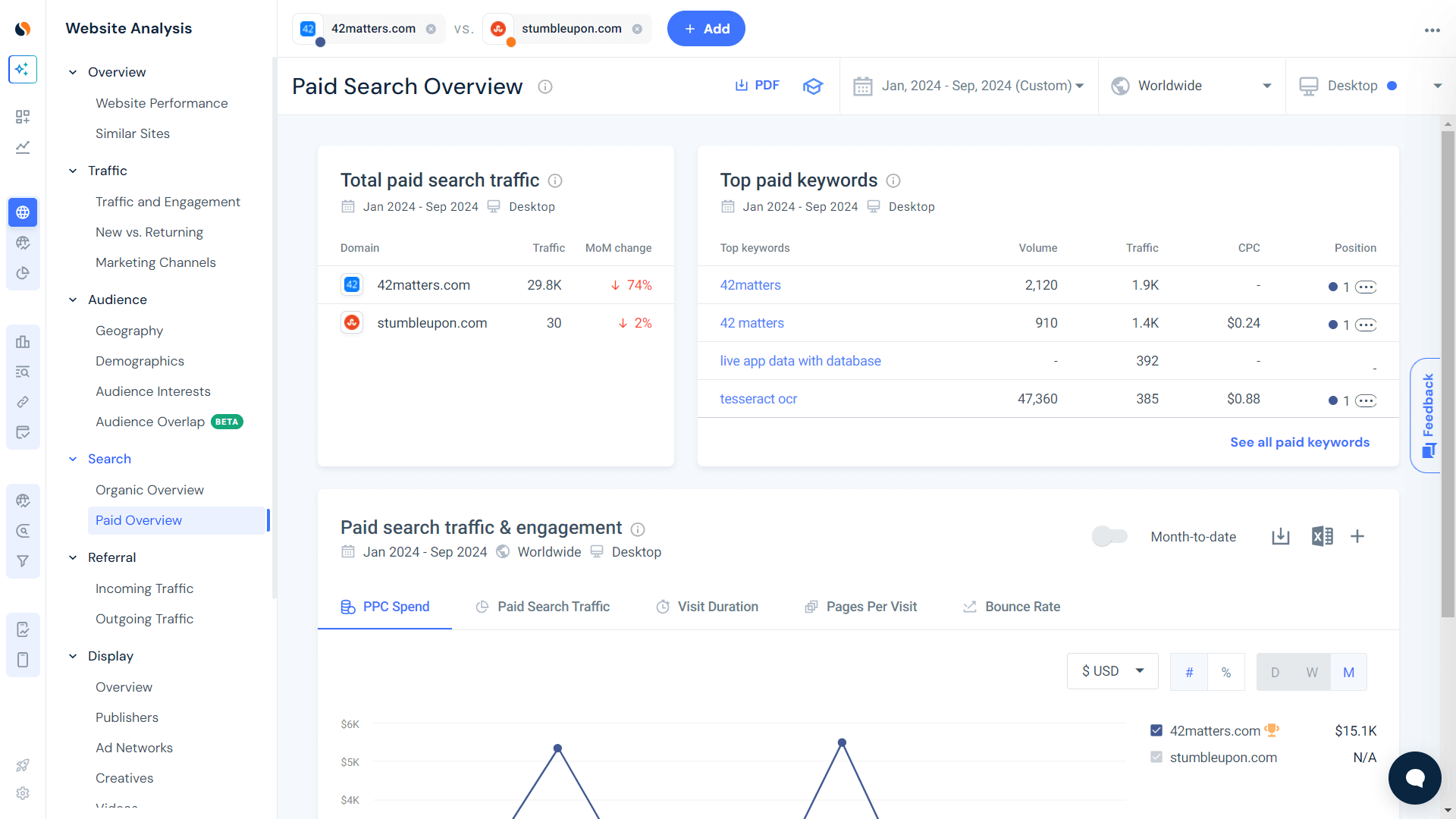Click the add new site plus icon
This screenshot has height=819, width=1456.
pyautogui.click(x=690, y=28)
